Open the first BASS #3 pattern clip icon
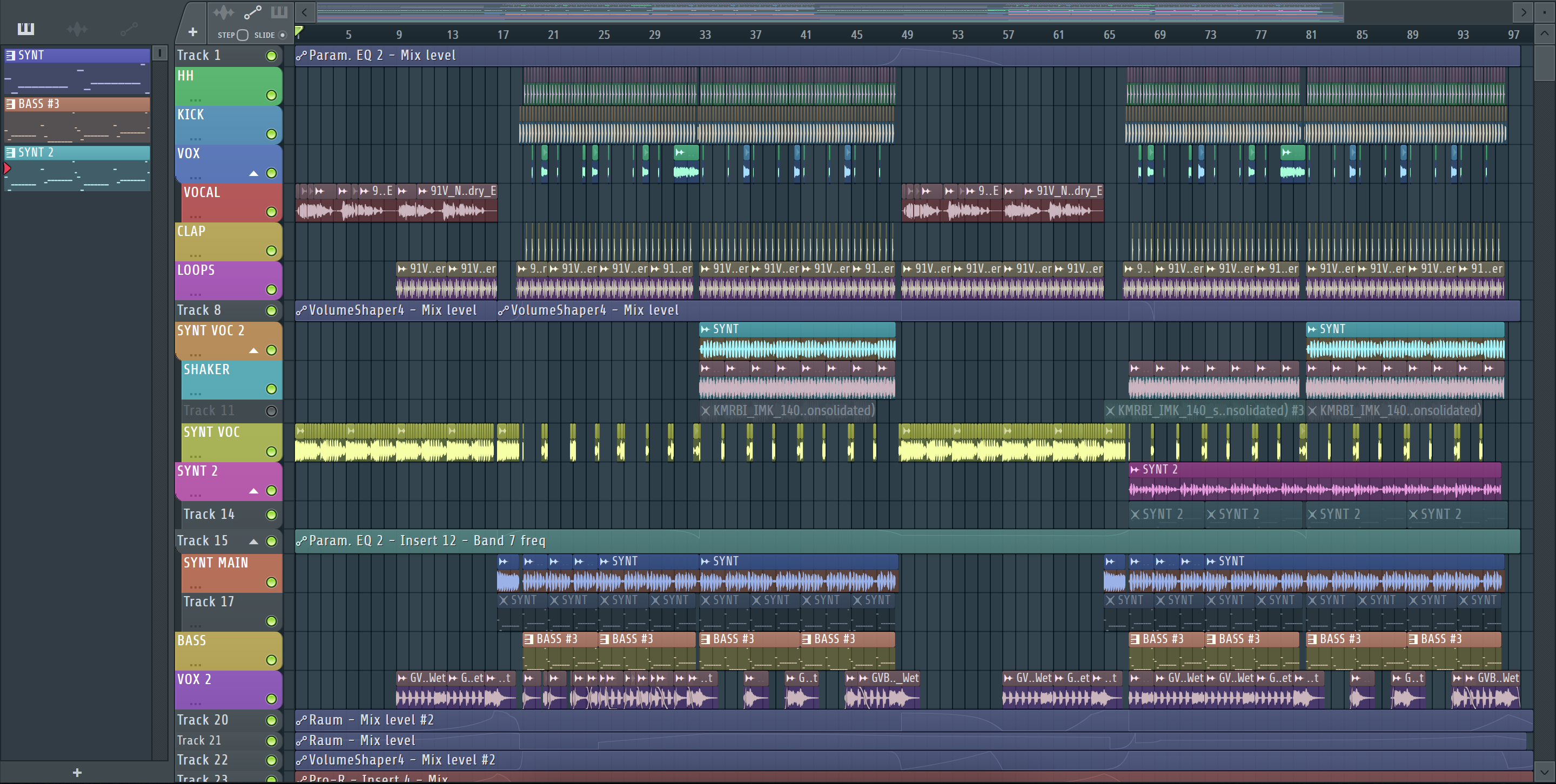The image size is (1556, 784). [x=528, y=639]
